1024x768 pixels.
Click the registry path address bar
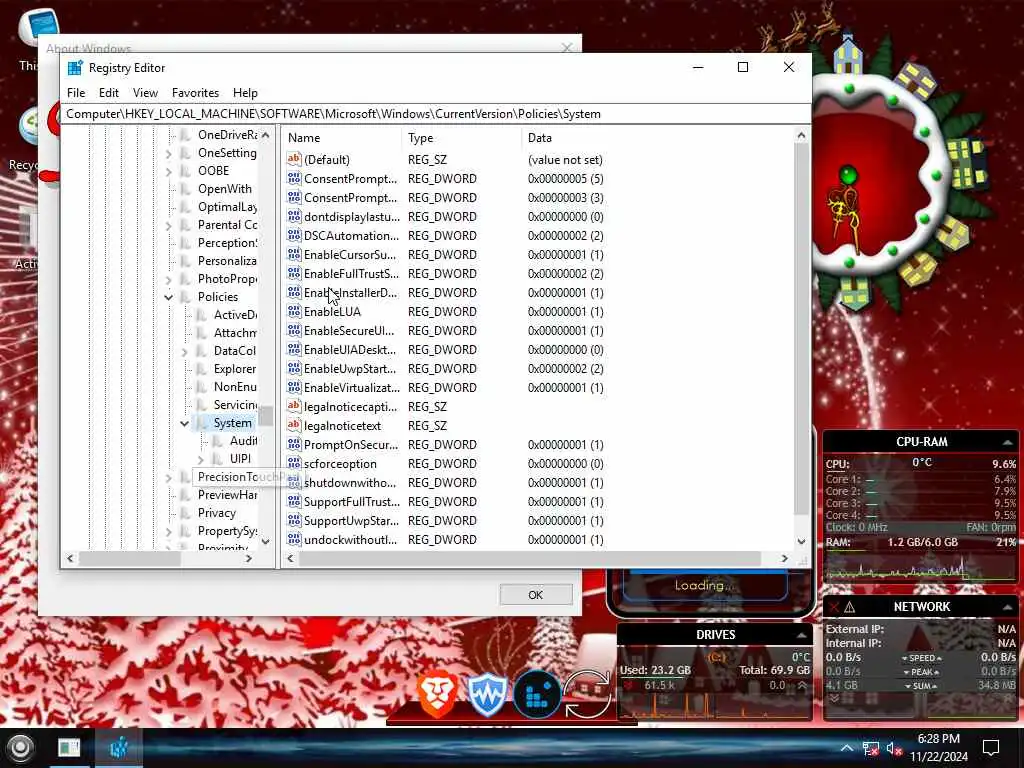pyautogui.click(x=436, y=114)
